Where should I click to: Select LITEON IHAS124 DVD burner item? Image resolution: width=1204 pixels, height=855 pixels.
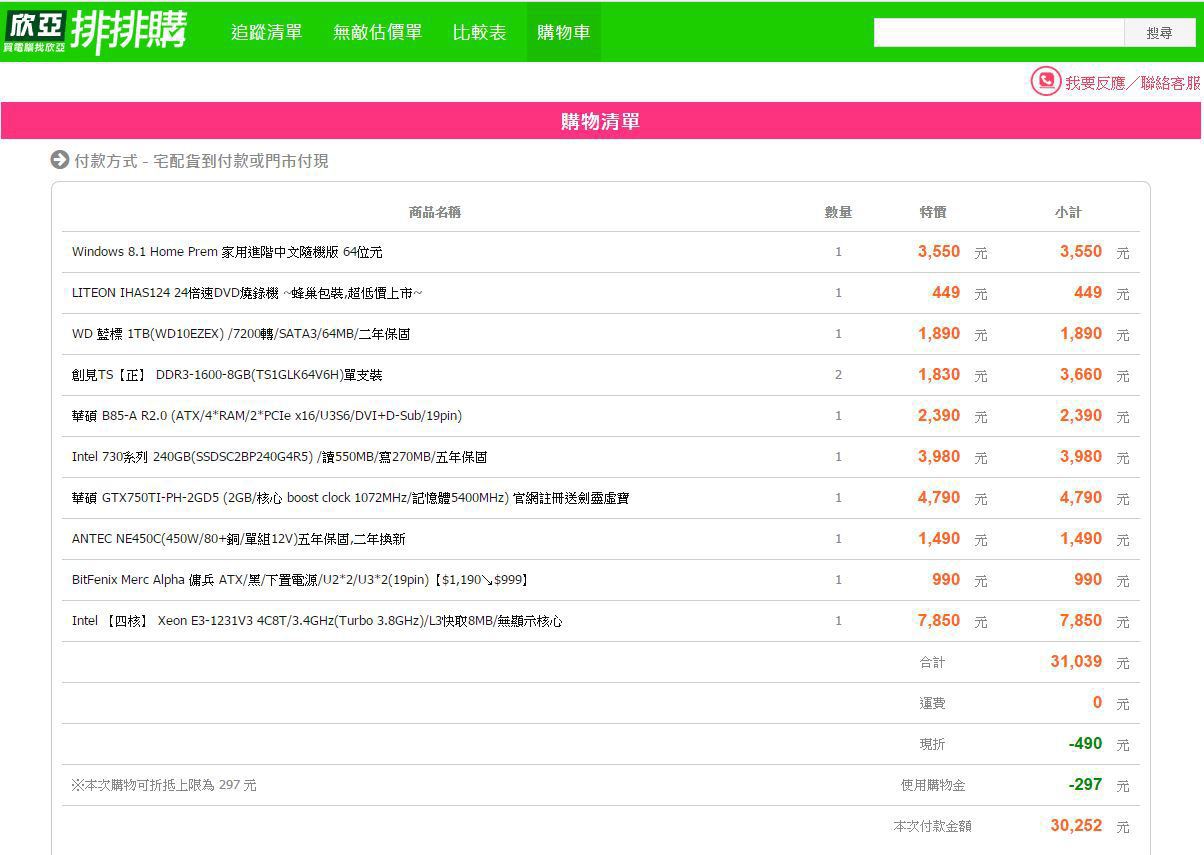tap(247, 293)
